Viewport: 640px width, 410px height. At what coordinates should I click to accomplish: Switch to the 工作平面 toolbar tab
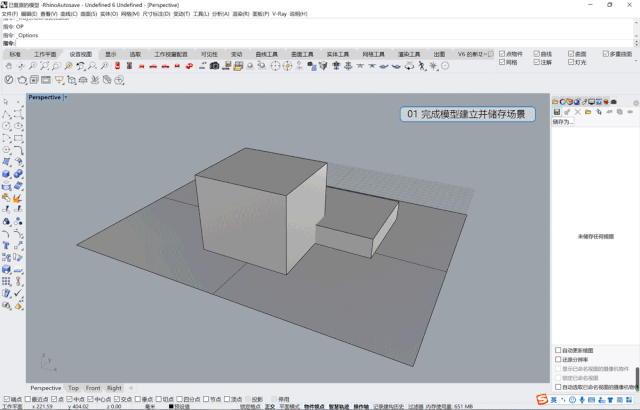pyautogui.click(x=45, y=54)
